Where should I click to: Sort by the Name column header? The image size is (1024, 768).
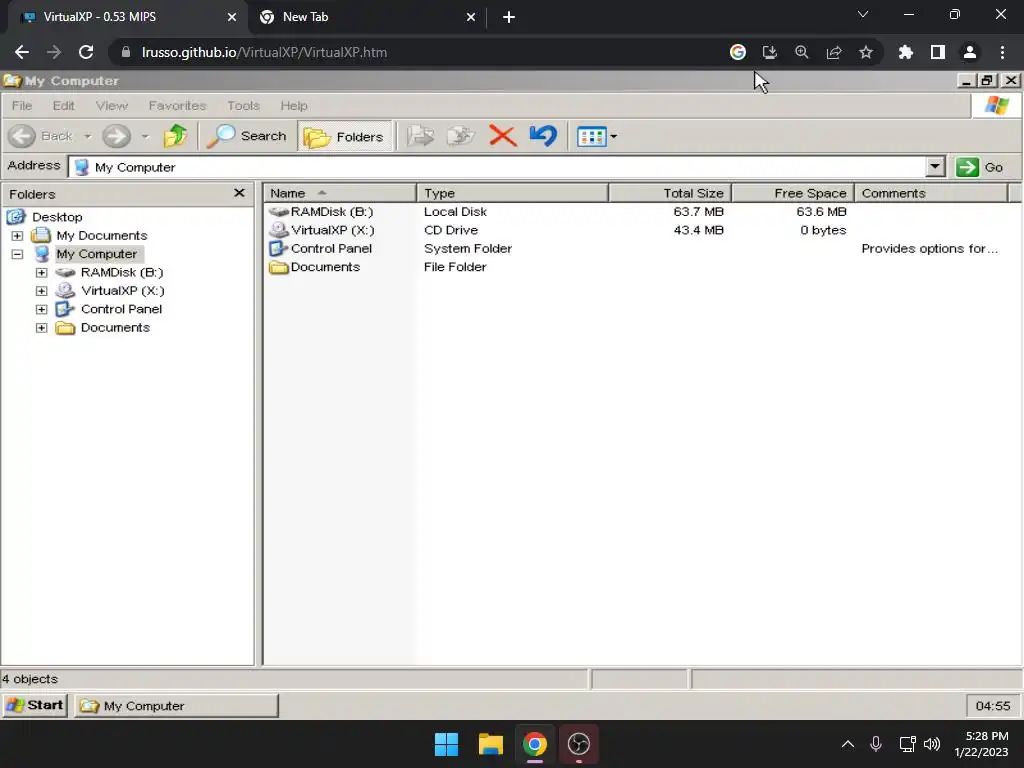(x=340, y=193)
